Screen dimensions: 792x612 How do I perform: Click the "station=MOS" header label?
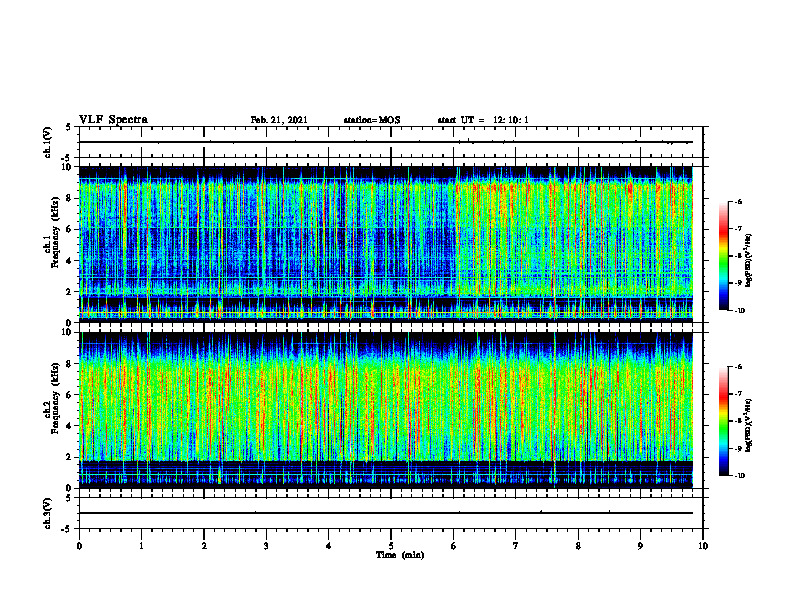click(x=372, y=120)
